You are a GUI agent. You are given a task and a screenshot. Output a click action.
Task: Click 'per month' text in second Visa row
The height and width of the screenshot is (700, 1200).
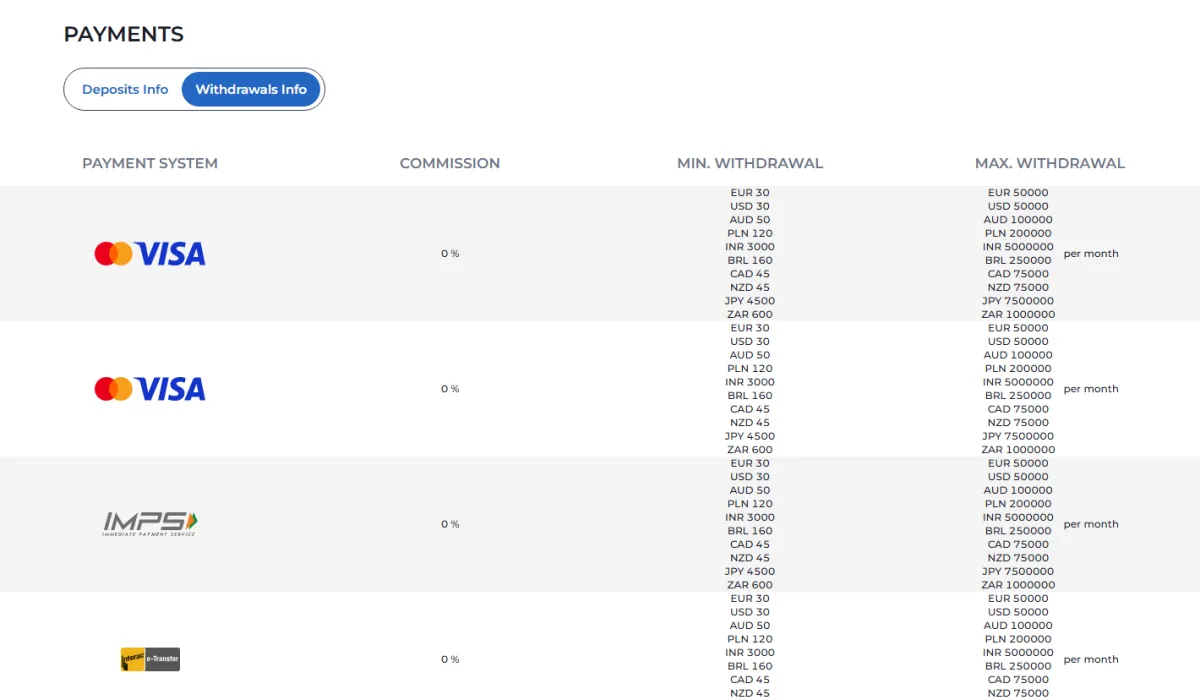[x=1091, y=389]
